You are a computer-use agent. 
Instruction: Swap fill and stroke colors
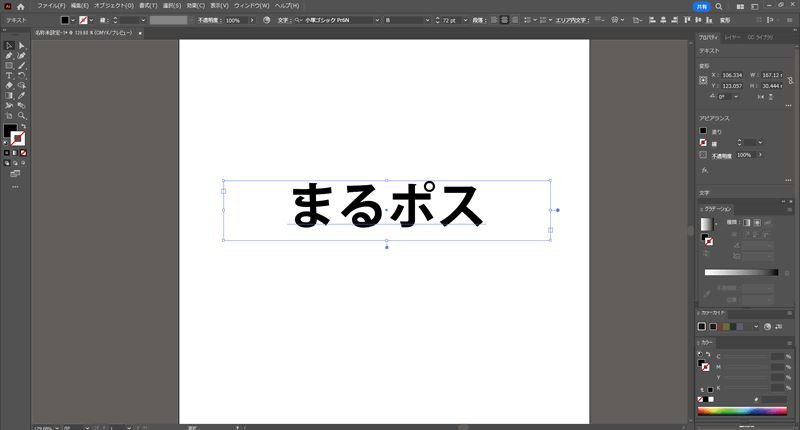23,126
